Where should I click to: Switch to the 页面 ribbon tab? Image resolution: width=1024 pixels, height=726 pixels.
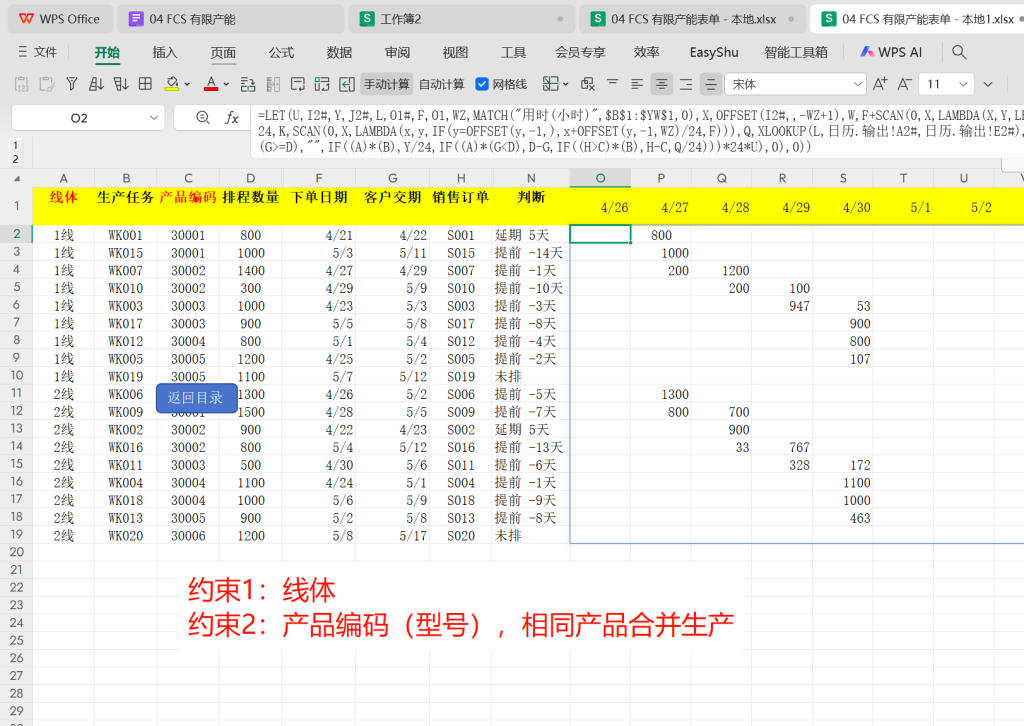(223, 52)
